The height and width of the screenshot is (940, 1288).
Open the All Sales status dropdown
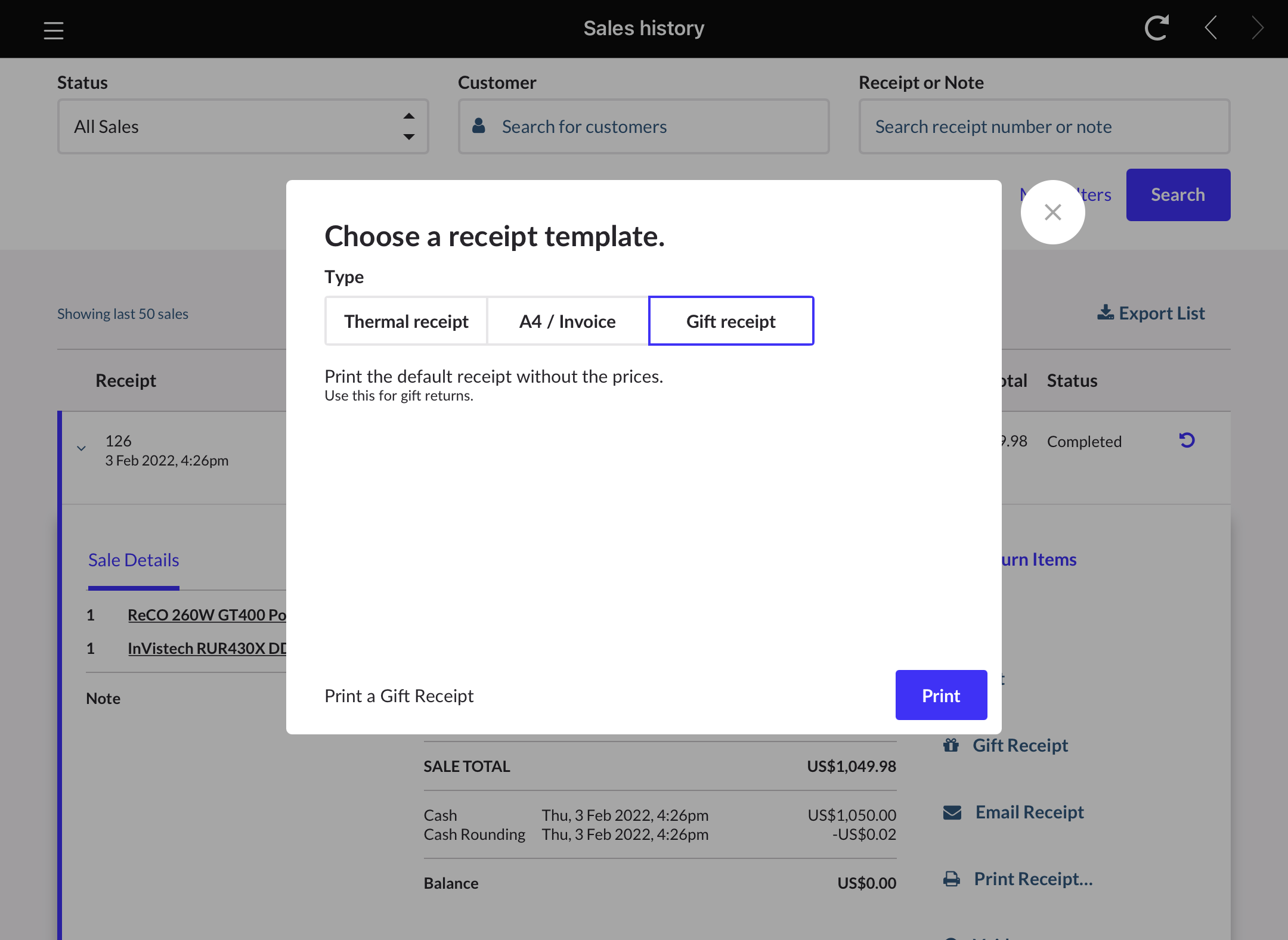coord(243,126)
